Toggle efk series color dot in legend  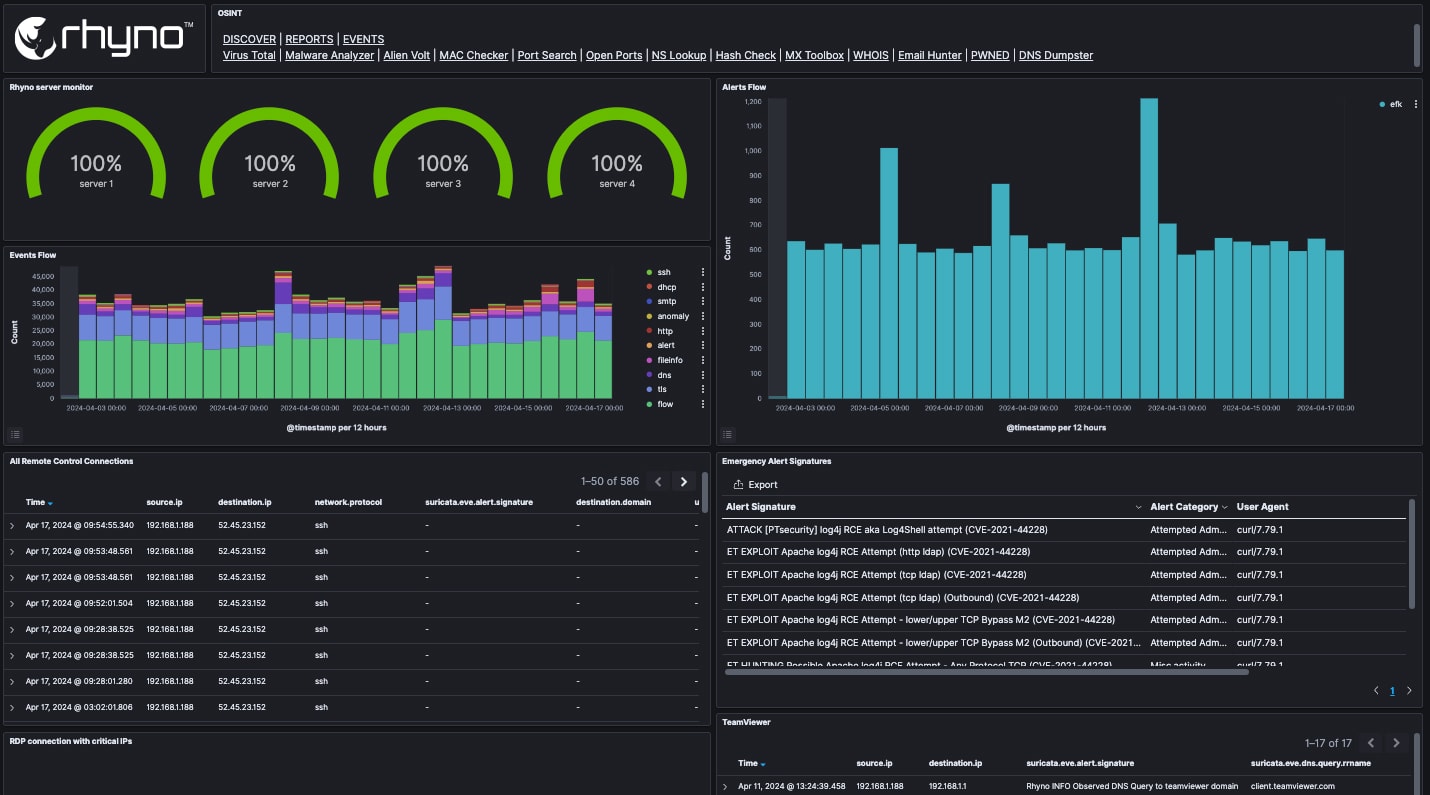(1382, 104)
